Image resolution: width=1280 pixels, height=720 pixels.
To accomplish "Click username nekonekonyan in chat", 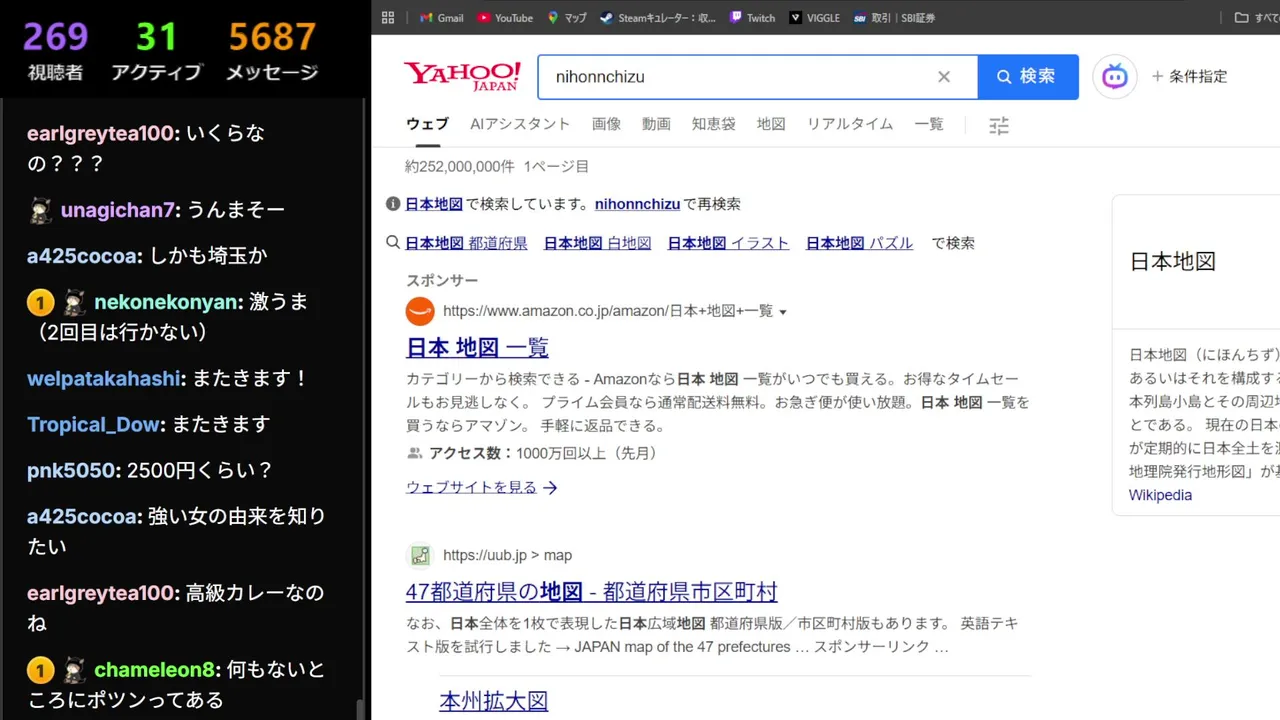I will 166,302.
